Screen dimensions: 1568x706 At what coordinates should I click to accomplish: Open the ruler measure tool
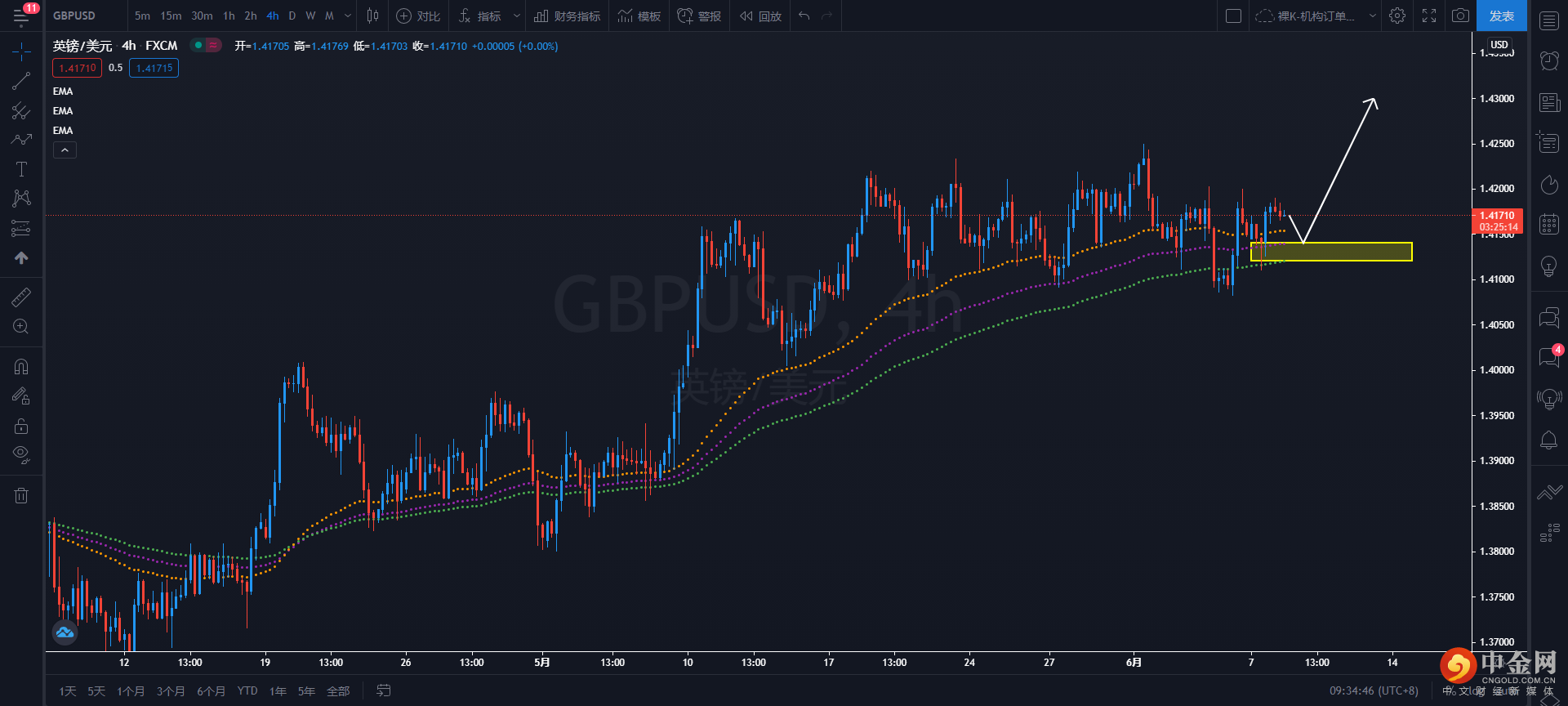pos(21,297)
